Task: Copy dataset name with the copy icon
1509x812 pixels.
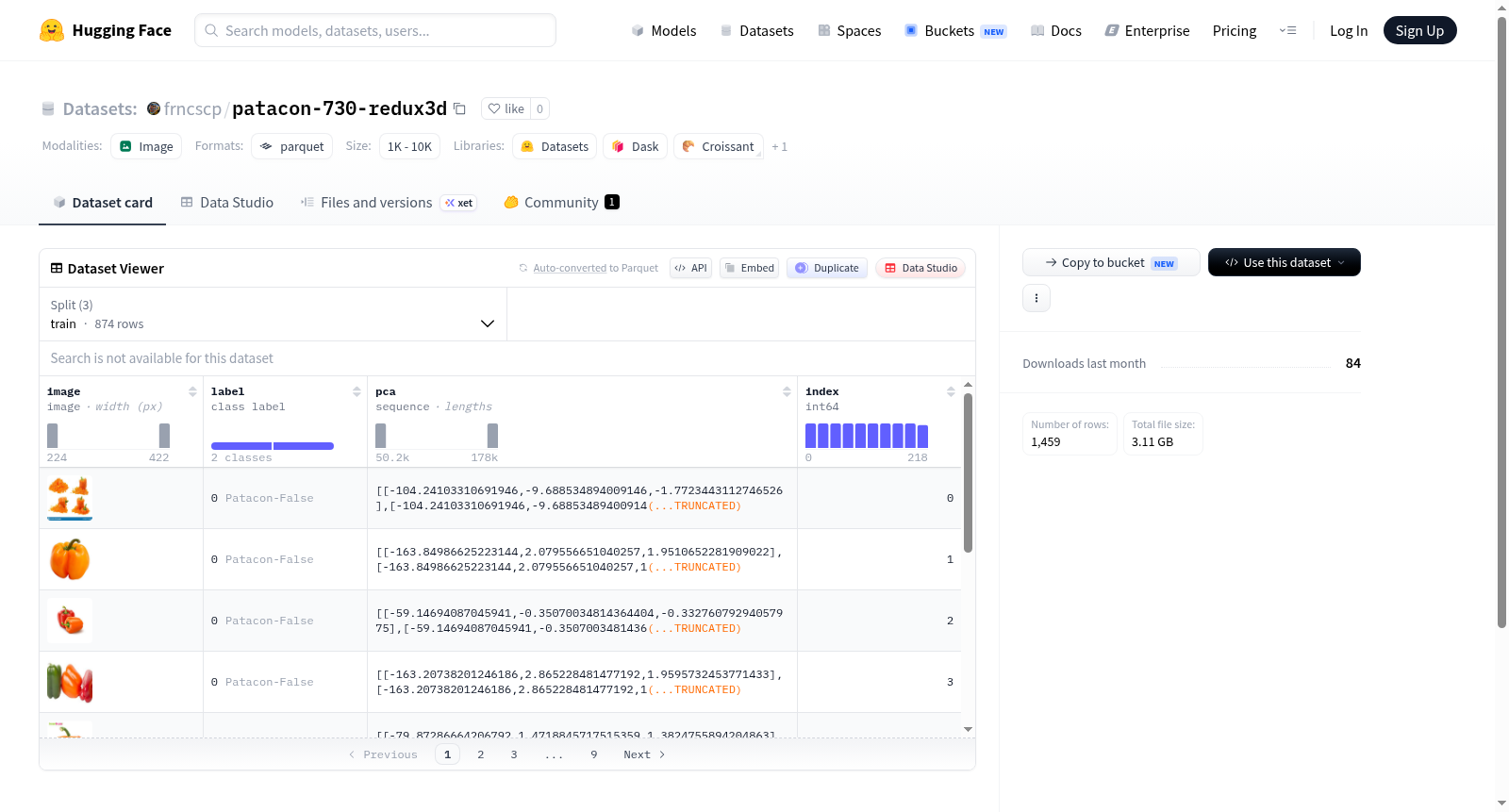Action: tap(460, 108)
